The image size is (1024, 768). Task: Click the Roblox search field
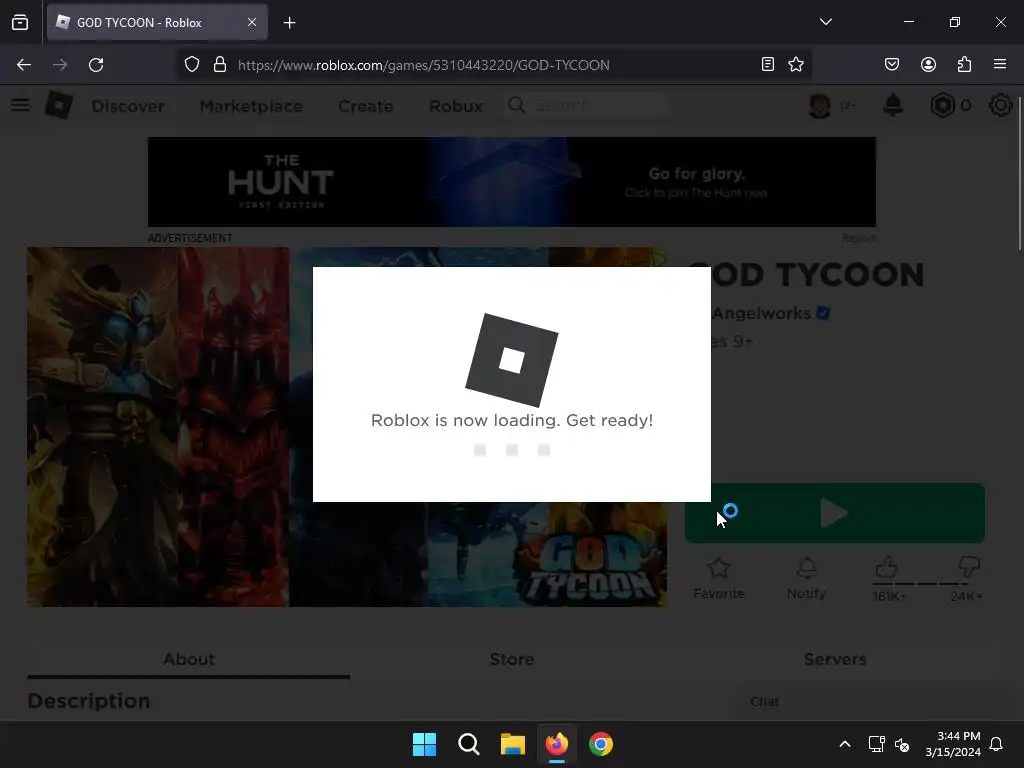click(x=588, y=105)
